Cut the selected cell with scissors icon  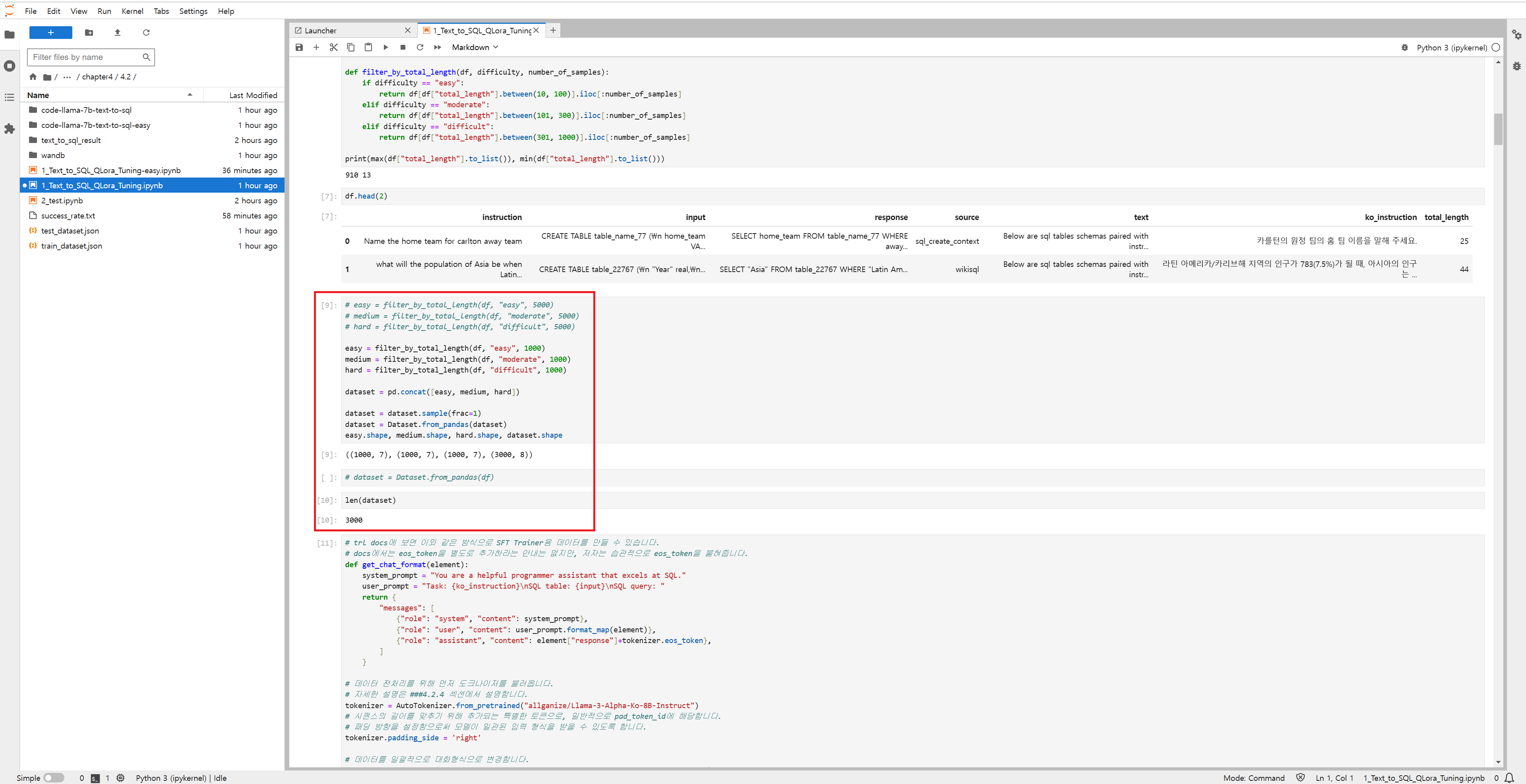(333, 47)
